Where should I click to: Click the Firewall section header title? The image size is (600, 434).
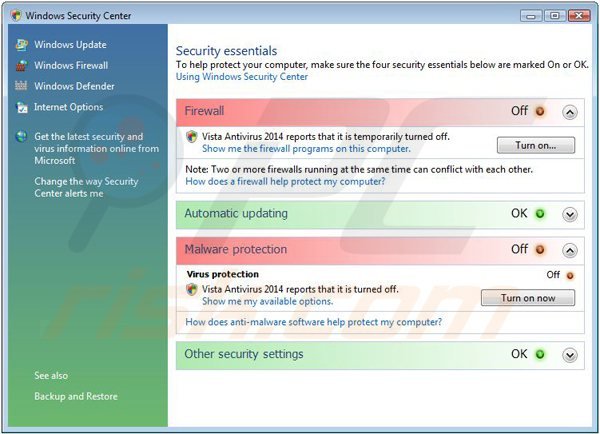(x=204, y=111)
